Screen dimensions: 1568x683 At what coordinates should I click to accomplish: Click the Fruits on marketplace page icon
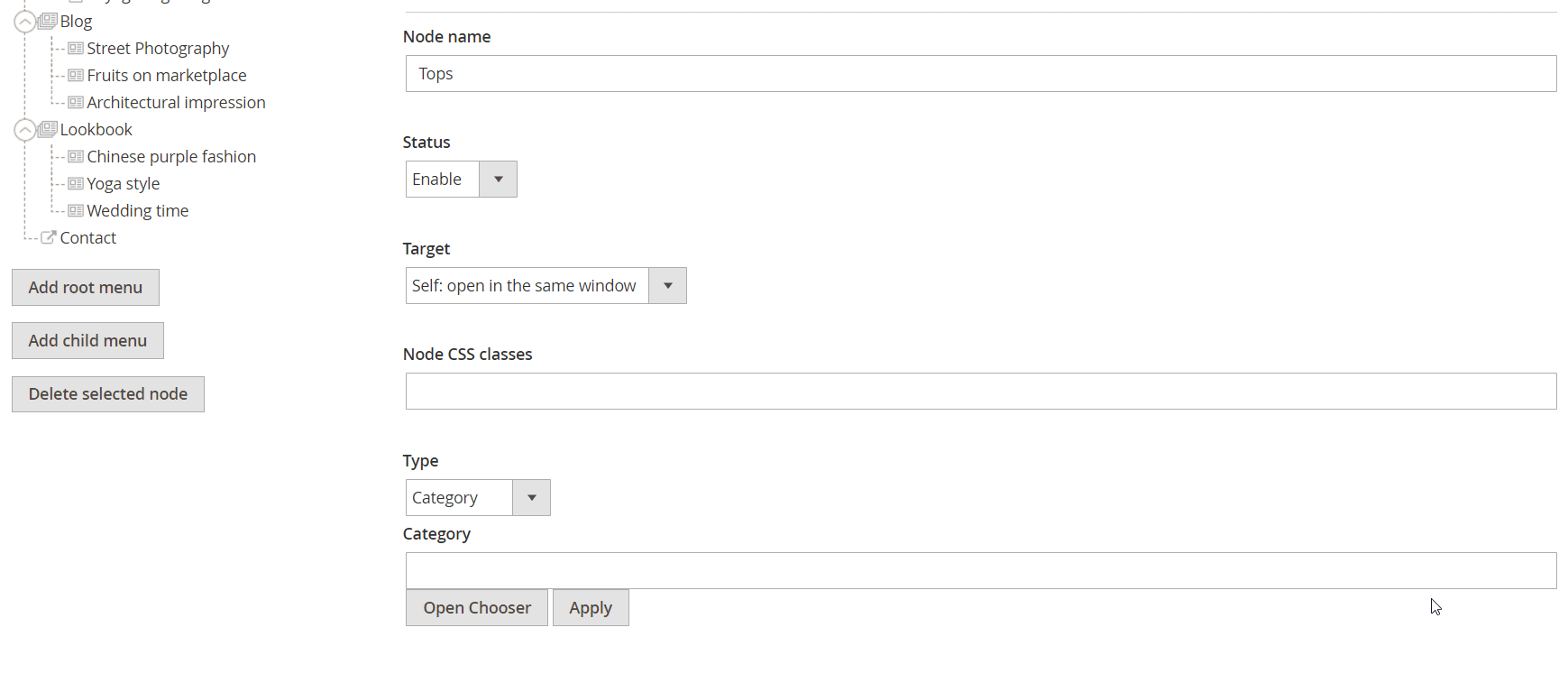[x=76, y=75]
